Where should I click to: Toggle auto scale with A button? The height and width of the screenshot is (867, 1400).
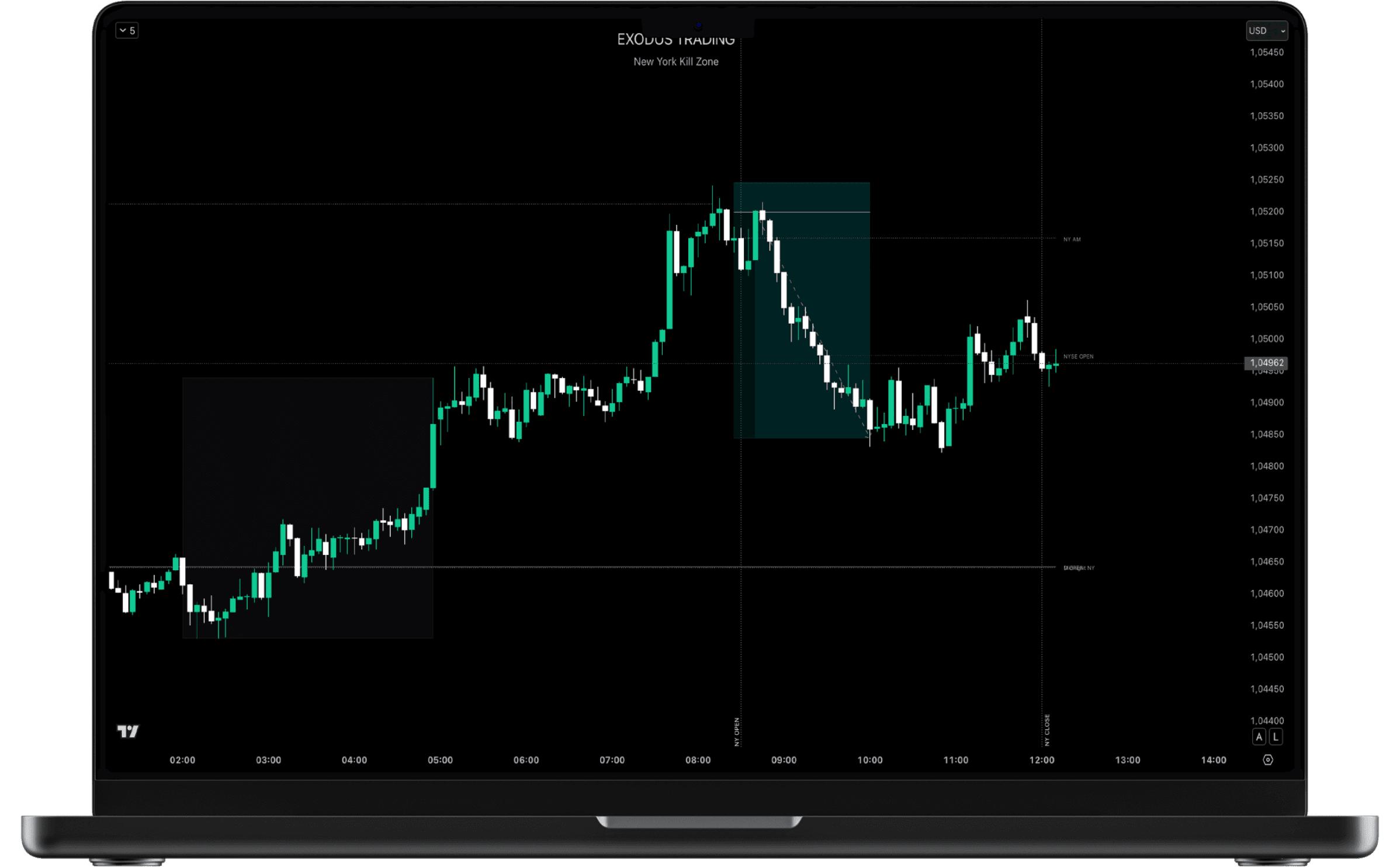[x=1259, y=737]
